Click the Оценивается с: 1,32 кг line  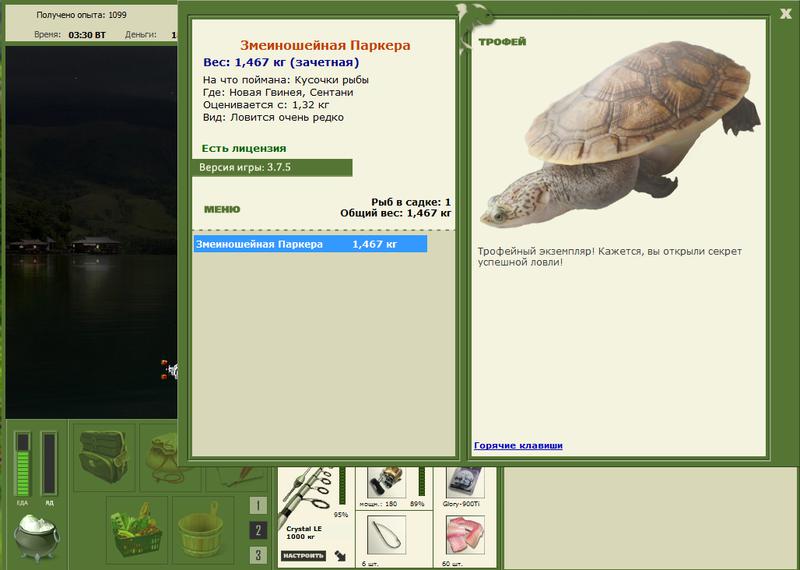pyautogui.click(x=266, y=105)
